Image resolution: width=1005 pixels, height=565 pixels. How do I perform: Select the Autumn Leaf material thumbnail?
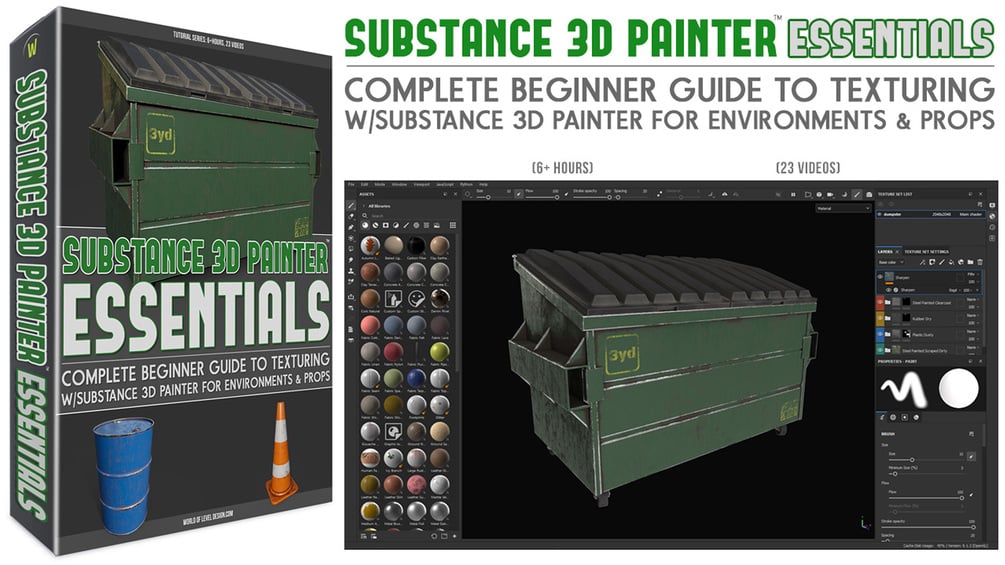tap(370, 245)
